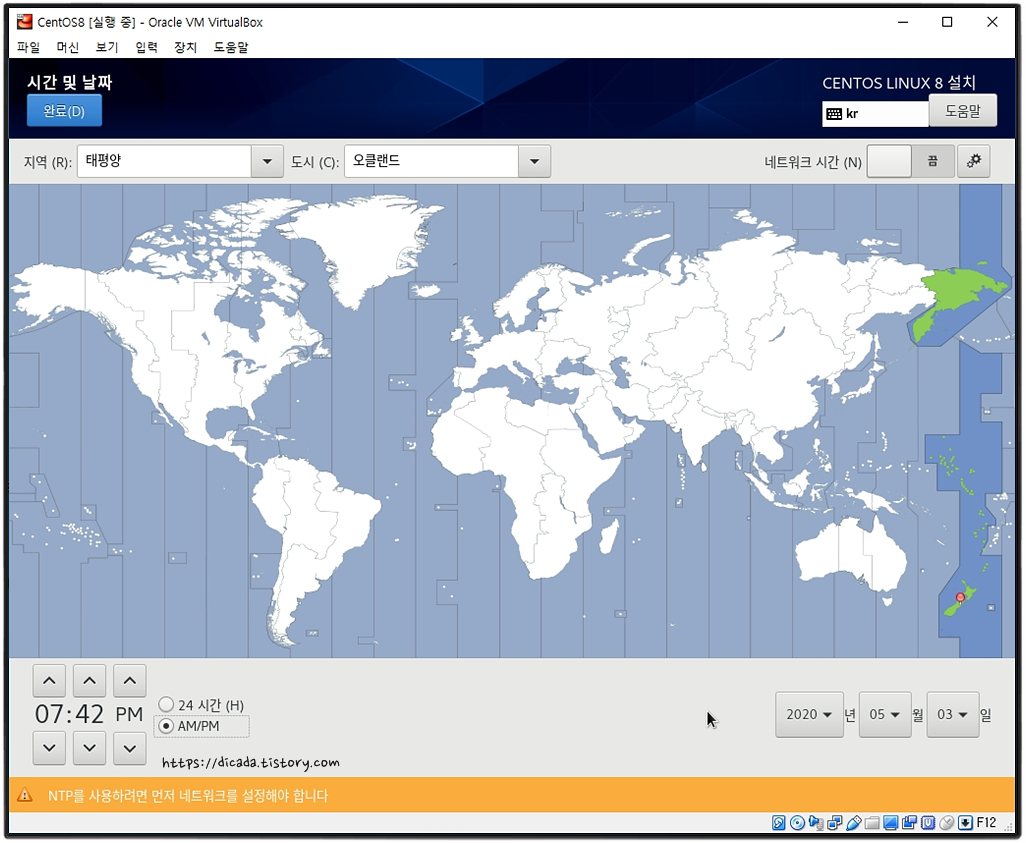
Task: Select the 24 시간 (H) radio button
Action: click(166, 704)
